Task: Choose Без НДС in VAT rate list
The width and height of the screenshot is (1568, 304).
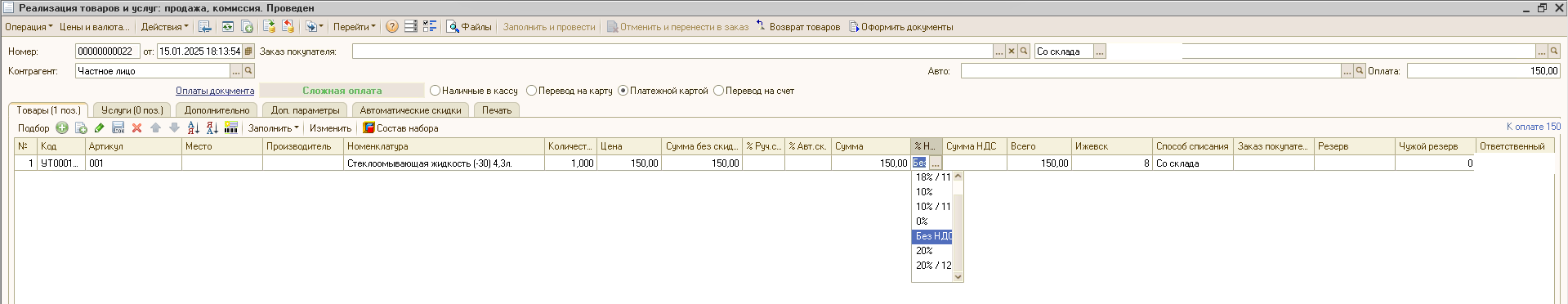Action: [932, 236]
